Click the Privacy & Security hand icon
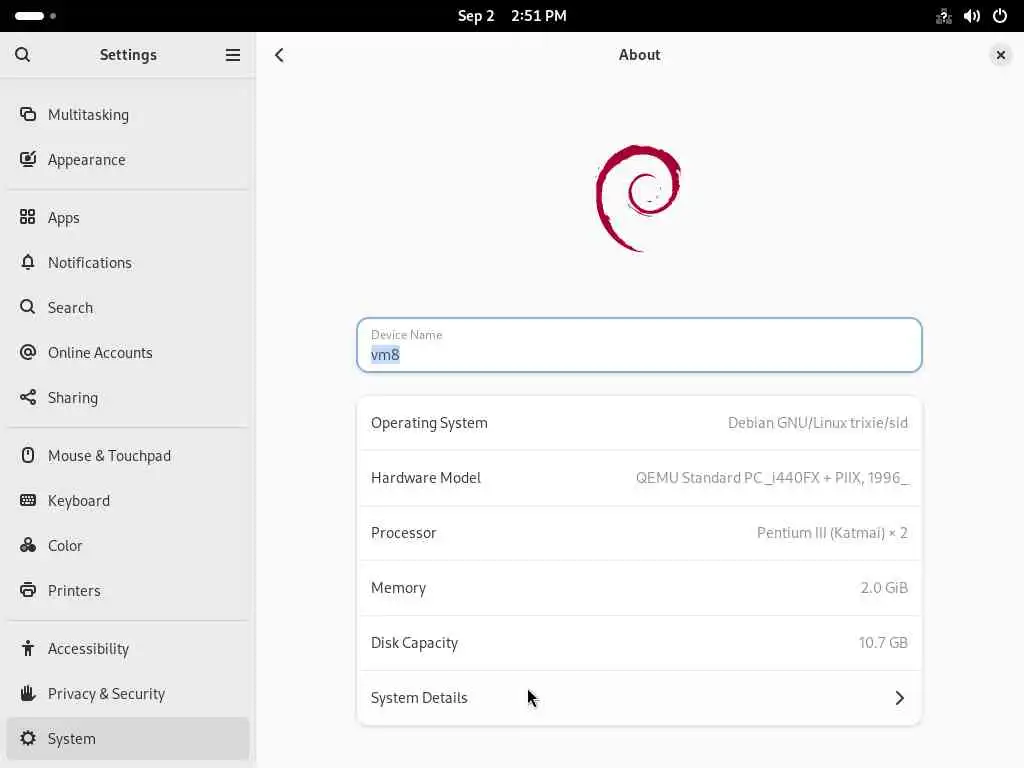1024x768 pixels. [x=27, y=693]
